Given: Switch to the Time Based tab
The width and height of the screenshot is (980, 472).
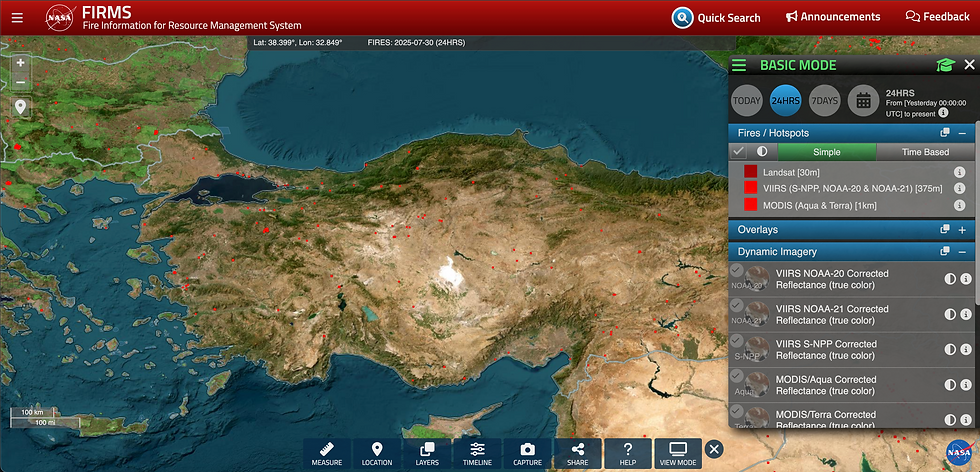Looking at the screenshot, I should (x=925, y=152).
